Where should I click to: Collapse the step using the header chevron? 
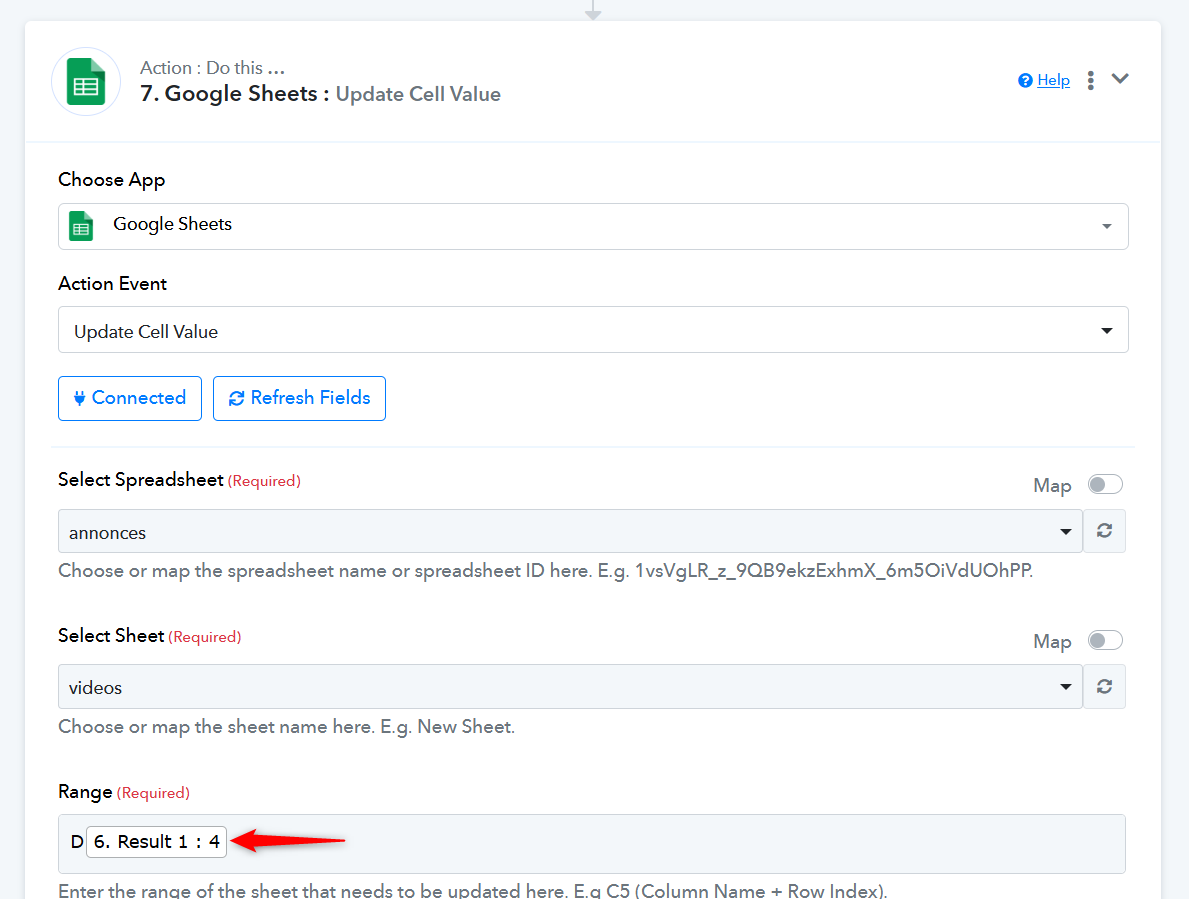(1120, 79)
